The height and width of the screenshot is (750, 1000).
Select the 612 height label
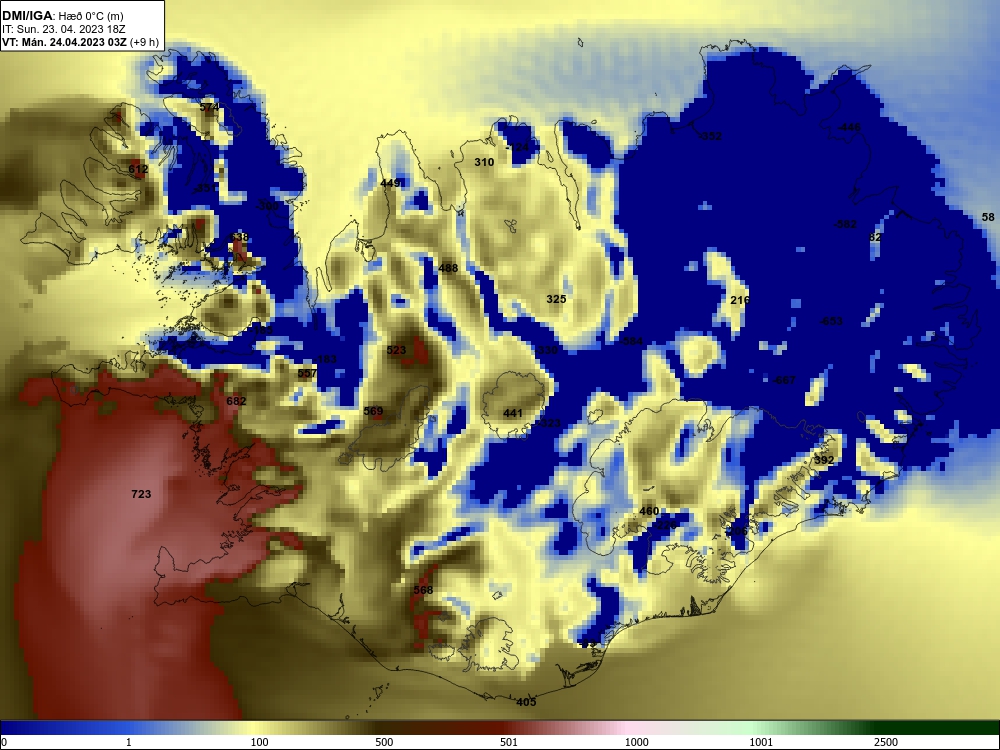(x=138, y=169)
